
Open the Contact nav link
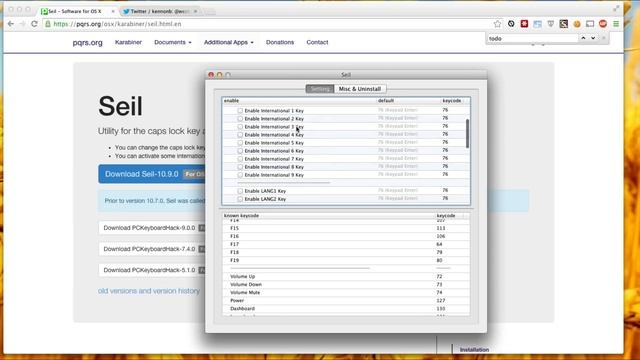(317, 42)
